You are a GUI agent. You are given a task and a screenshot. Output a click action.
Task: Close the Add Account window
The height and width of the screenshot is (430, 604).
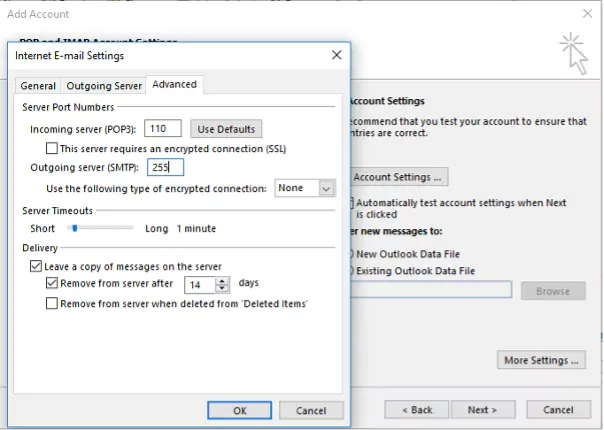pyautogui.click(x=586, y=14)
